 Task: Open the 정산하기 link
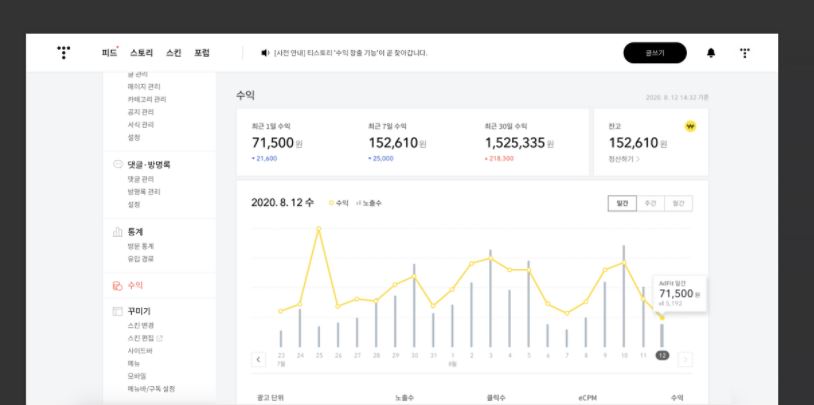[624, 159]
